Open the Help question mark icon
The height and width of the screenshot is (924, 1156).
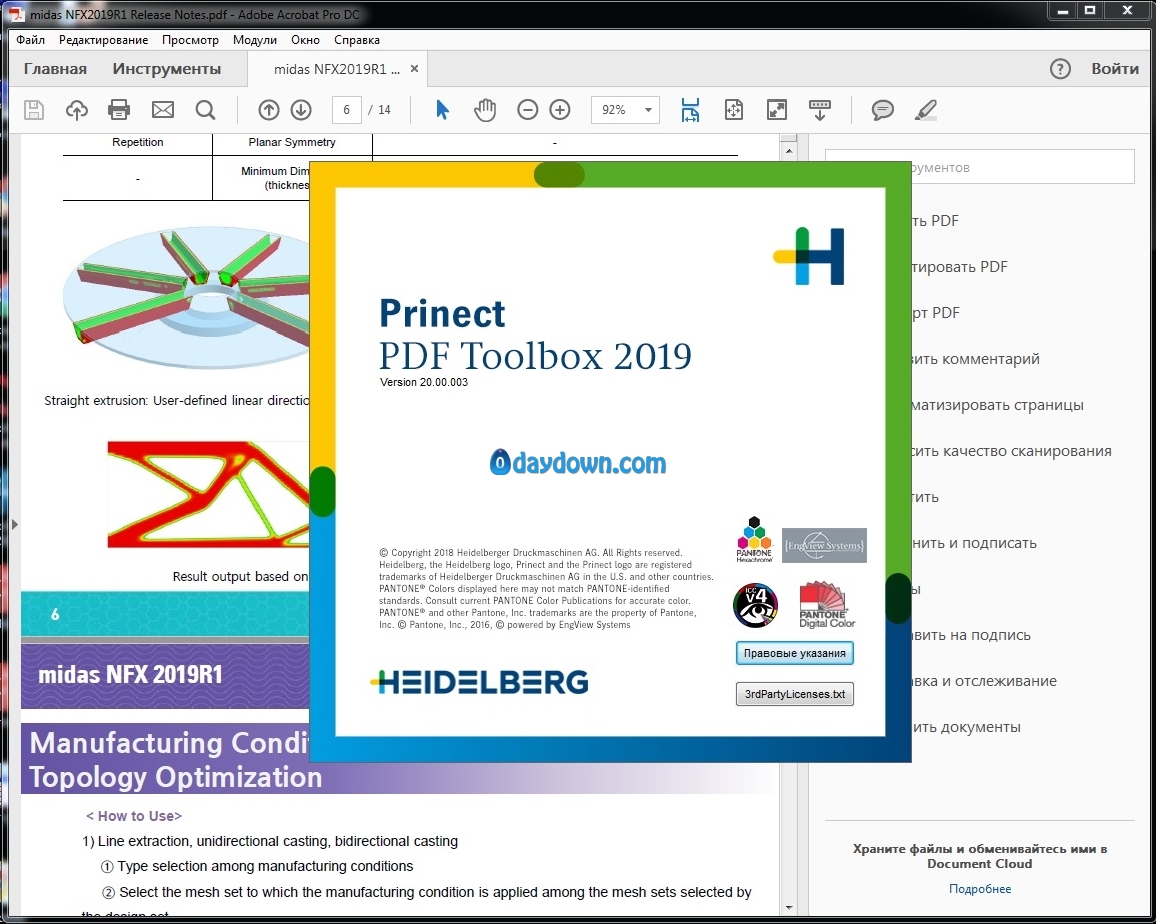click(1060, 69)
